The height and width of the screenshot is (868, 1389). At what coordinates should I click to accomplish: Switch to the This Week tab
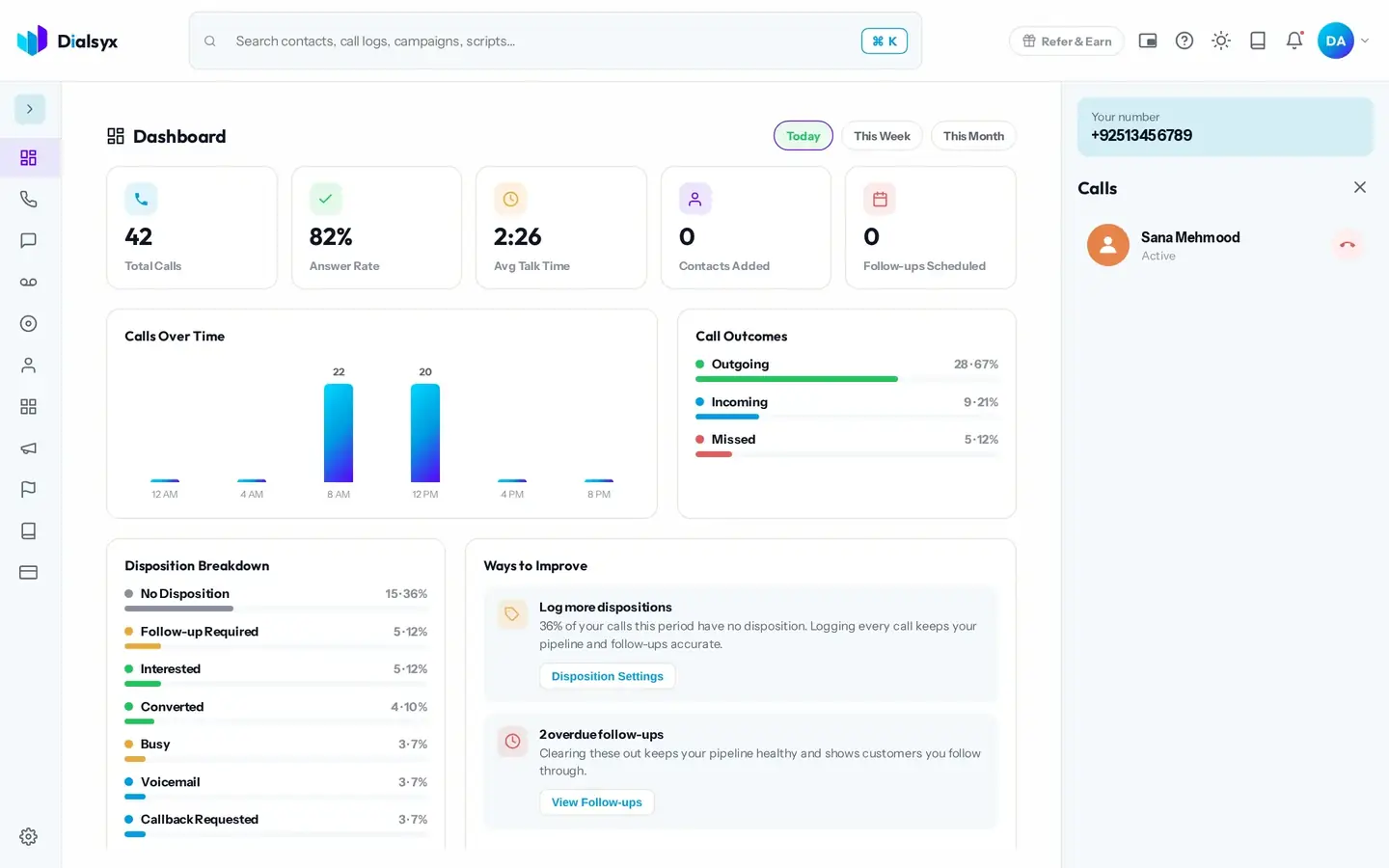coord(882,136)
